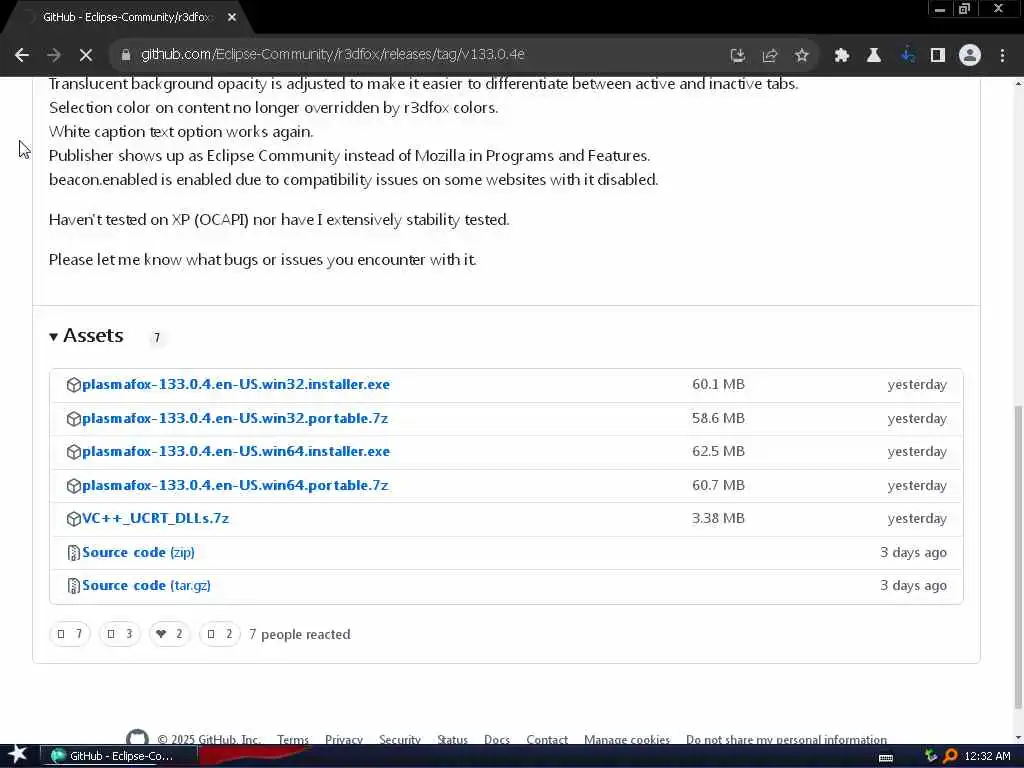Open the Security footer link
Screen dimensions: 1024x768
(400, 739)
